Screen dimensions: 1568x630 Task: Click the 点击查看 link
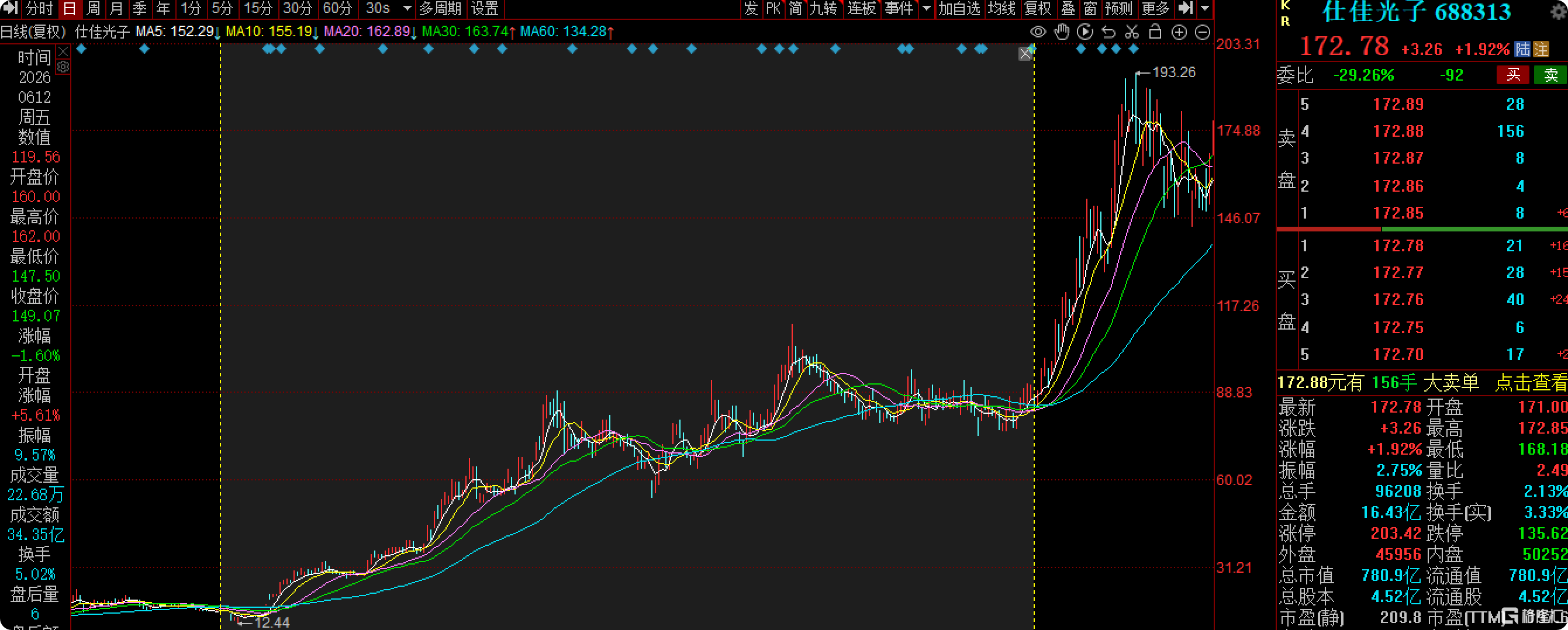tap(1531, 382)
